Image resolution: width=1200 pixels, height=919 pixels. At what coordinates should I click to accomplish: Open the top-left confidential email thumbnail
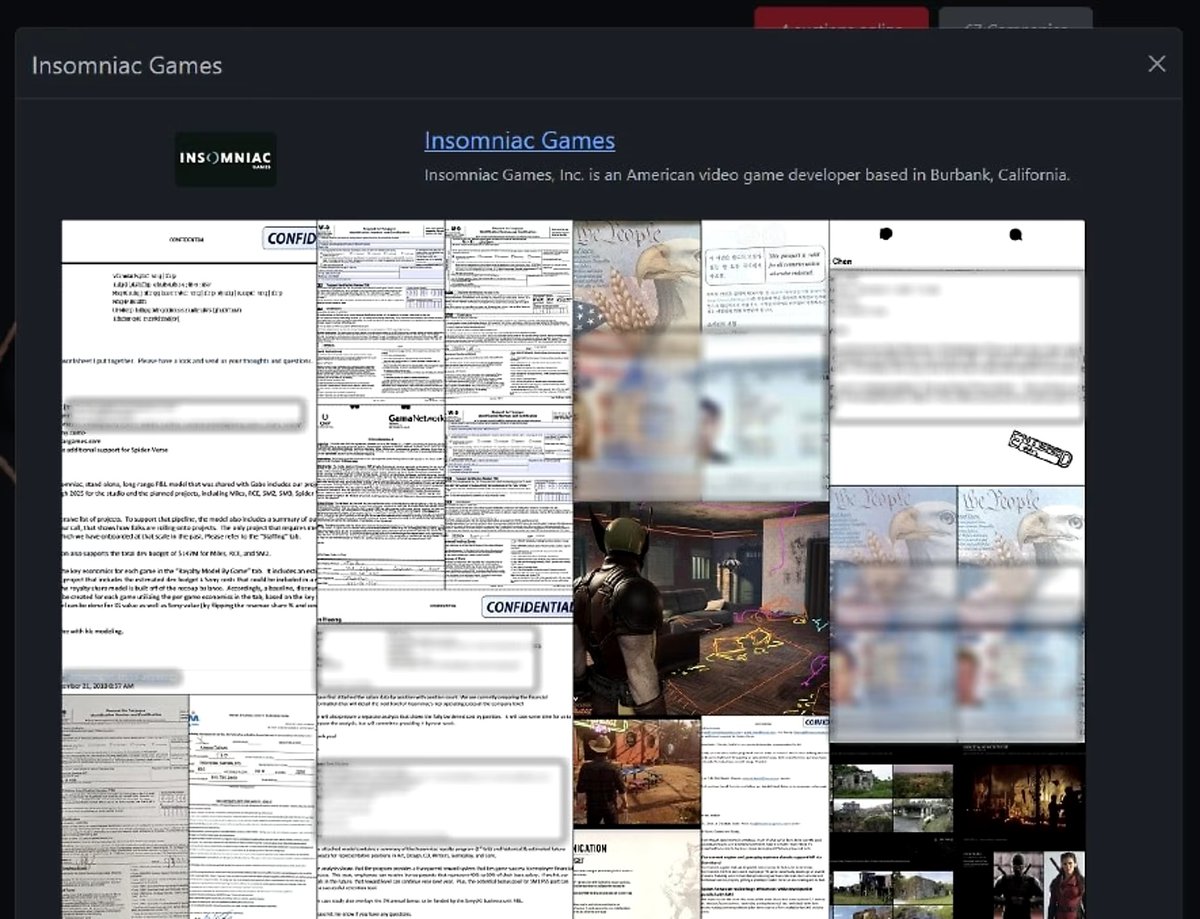click(x=189, y=450)
